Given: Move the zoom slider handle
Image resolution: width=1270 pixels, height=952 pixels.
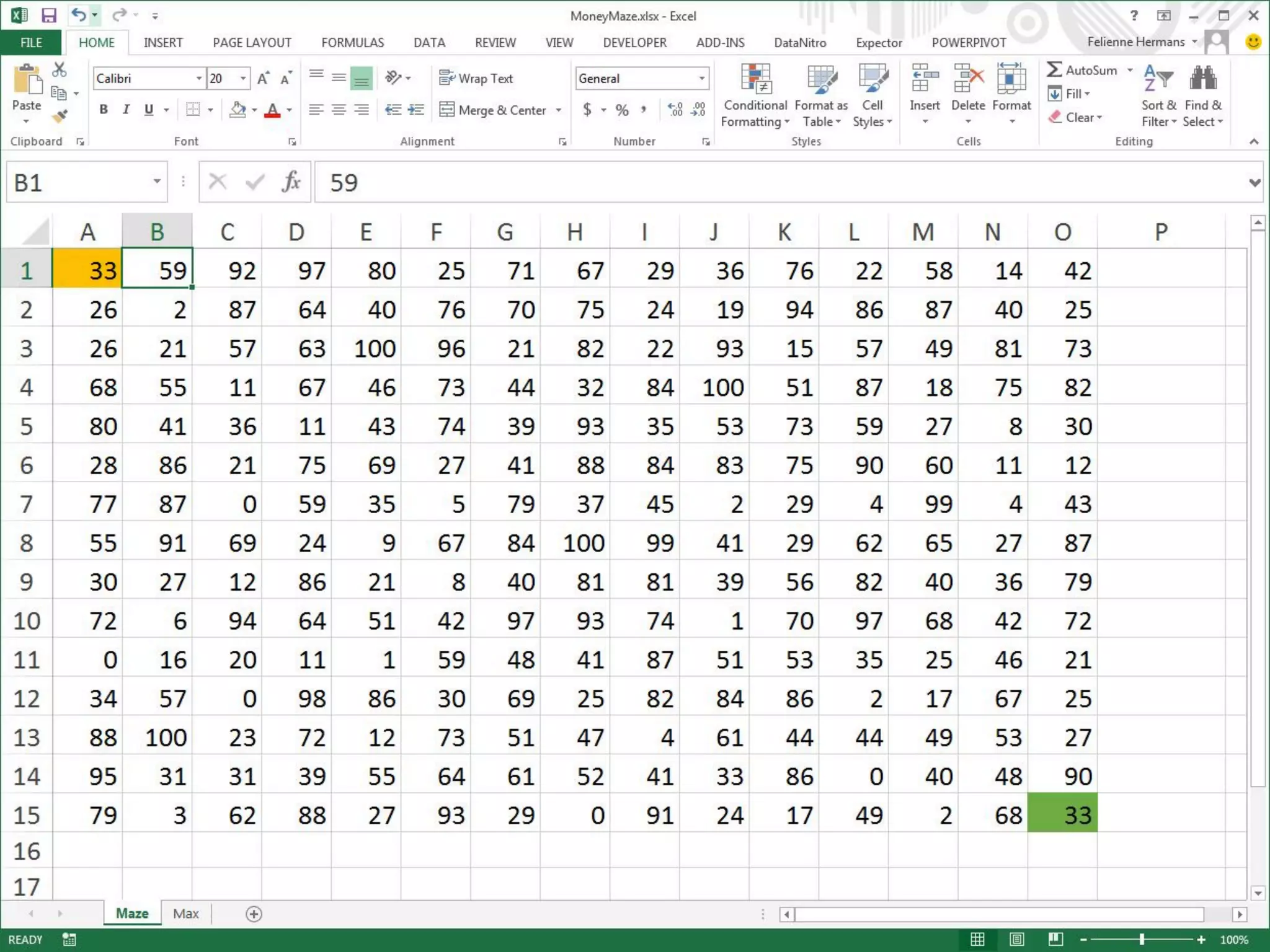Looking at the screenshot, I should tap(1142, 940).
